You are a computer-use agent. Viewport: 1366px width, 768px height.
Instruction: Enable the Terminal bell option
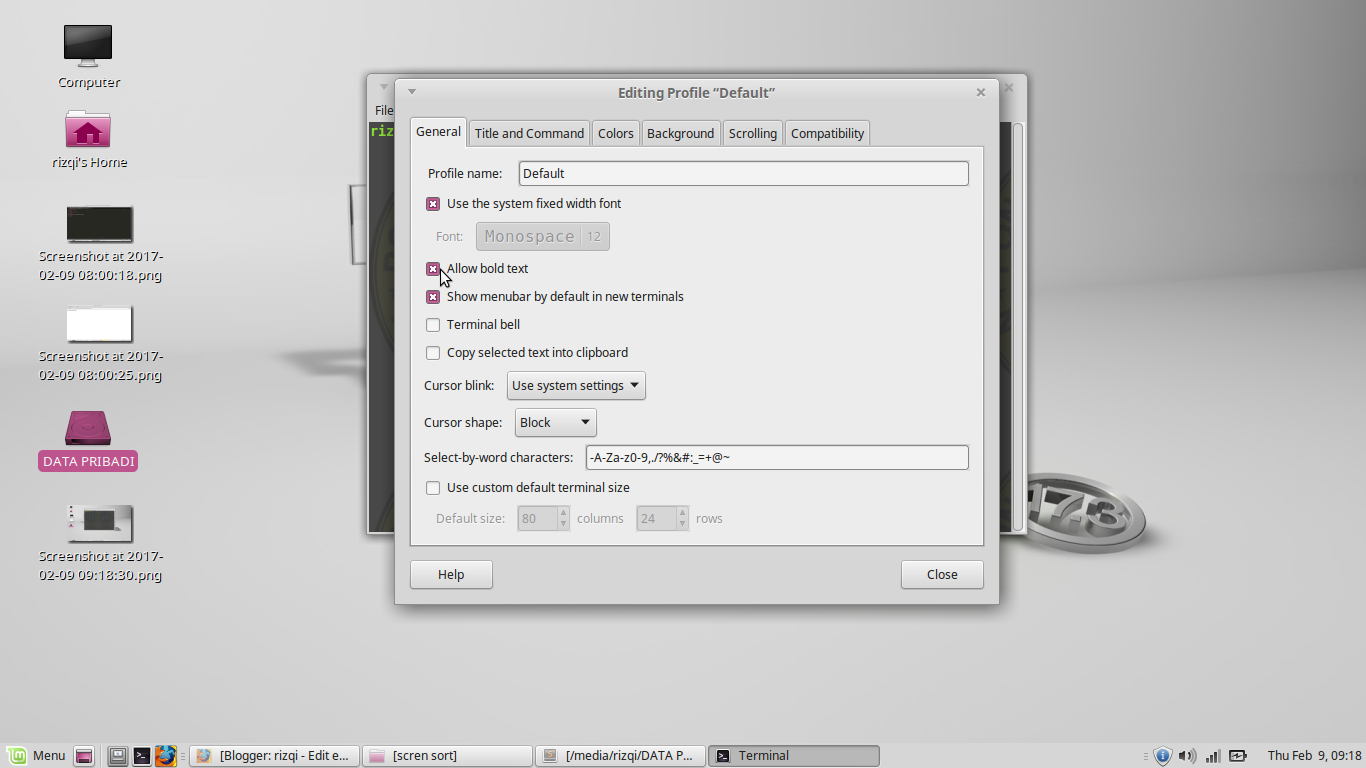(x=433, y=324)
